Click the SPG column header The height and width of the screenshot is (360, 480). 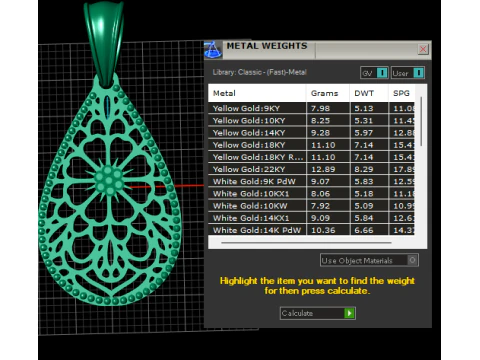pos(402,93)
